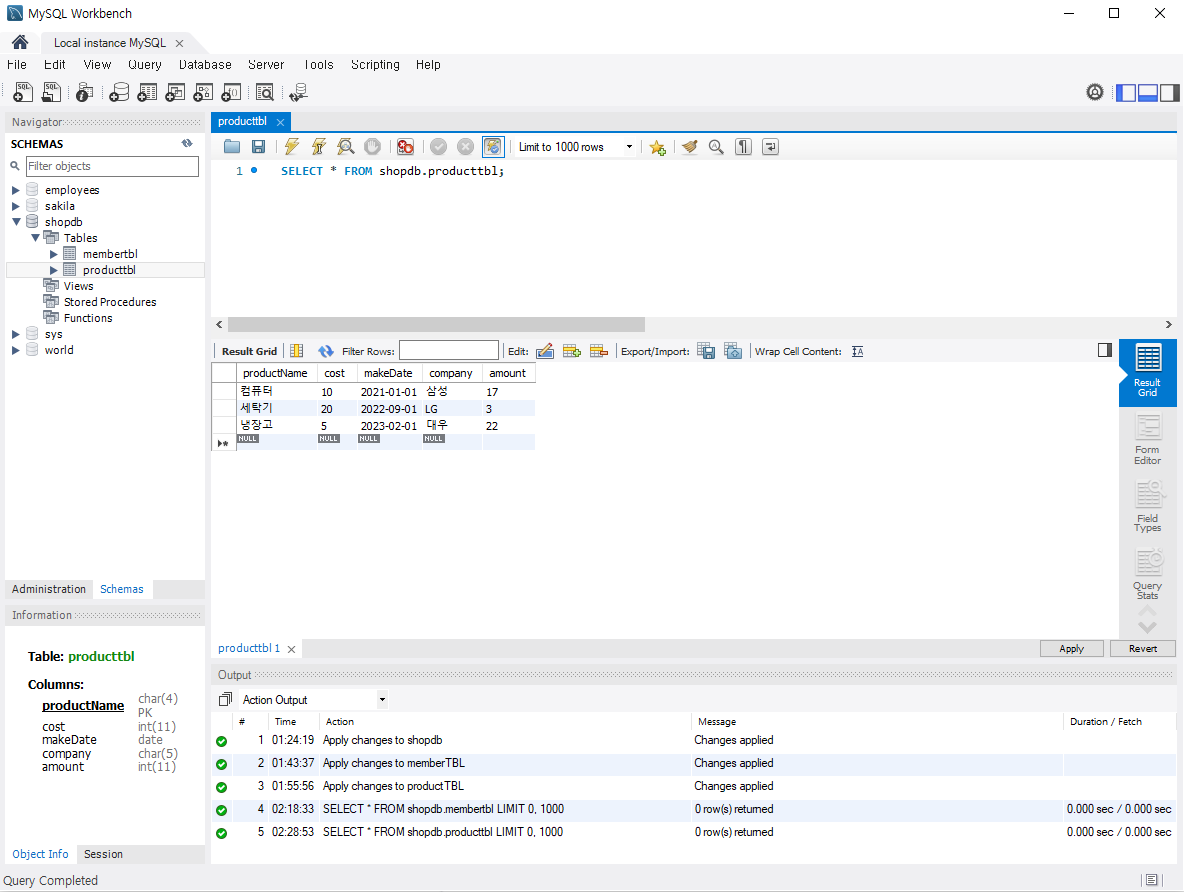1184x892 pixels.
Task: Toggle right sidebar panel visibility
Action: pos(1170,92)
